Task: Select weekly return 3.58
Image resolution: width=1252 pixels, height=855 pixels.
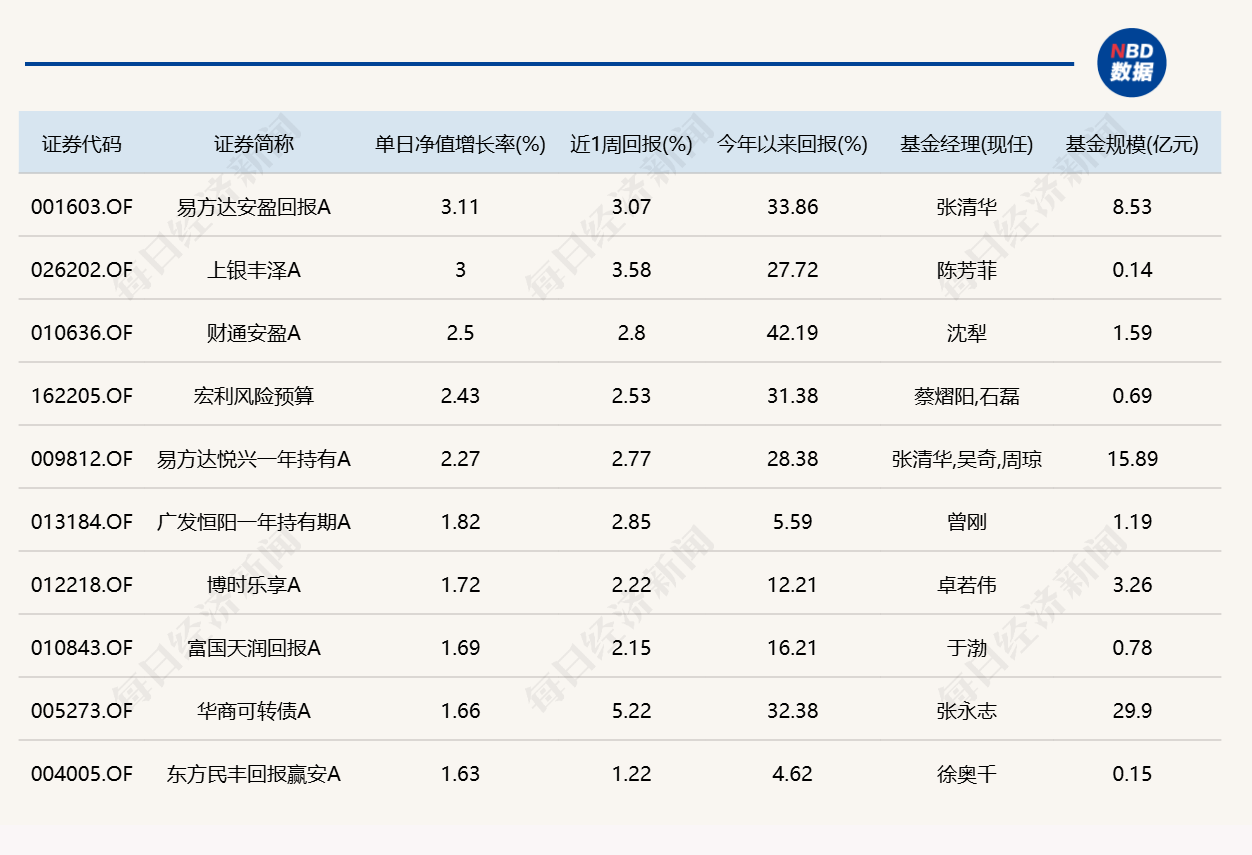Action: click(x=631, y=270)
